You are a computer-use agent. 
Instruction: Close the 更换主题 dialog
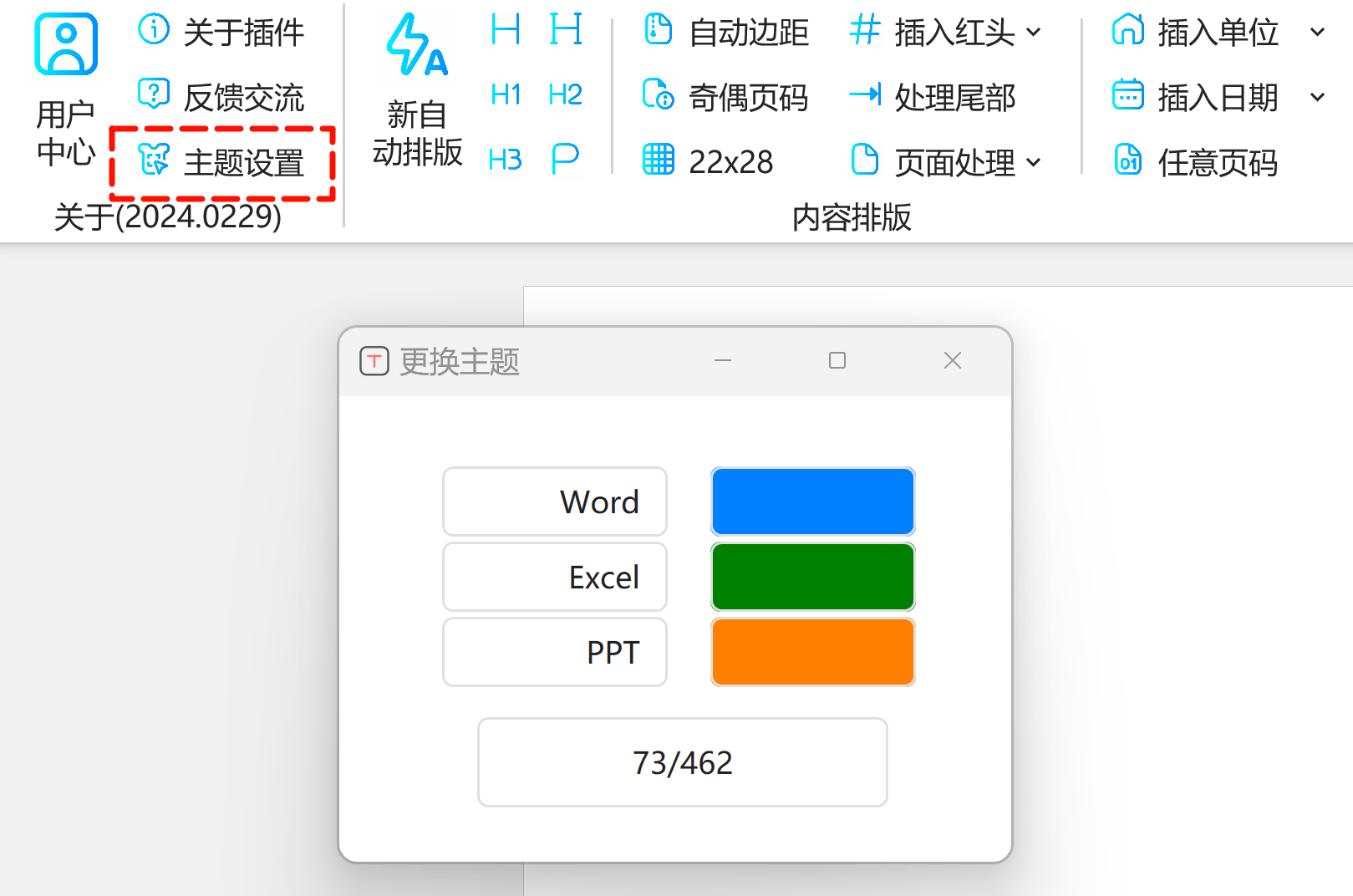[953, 360]
